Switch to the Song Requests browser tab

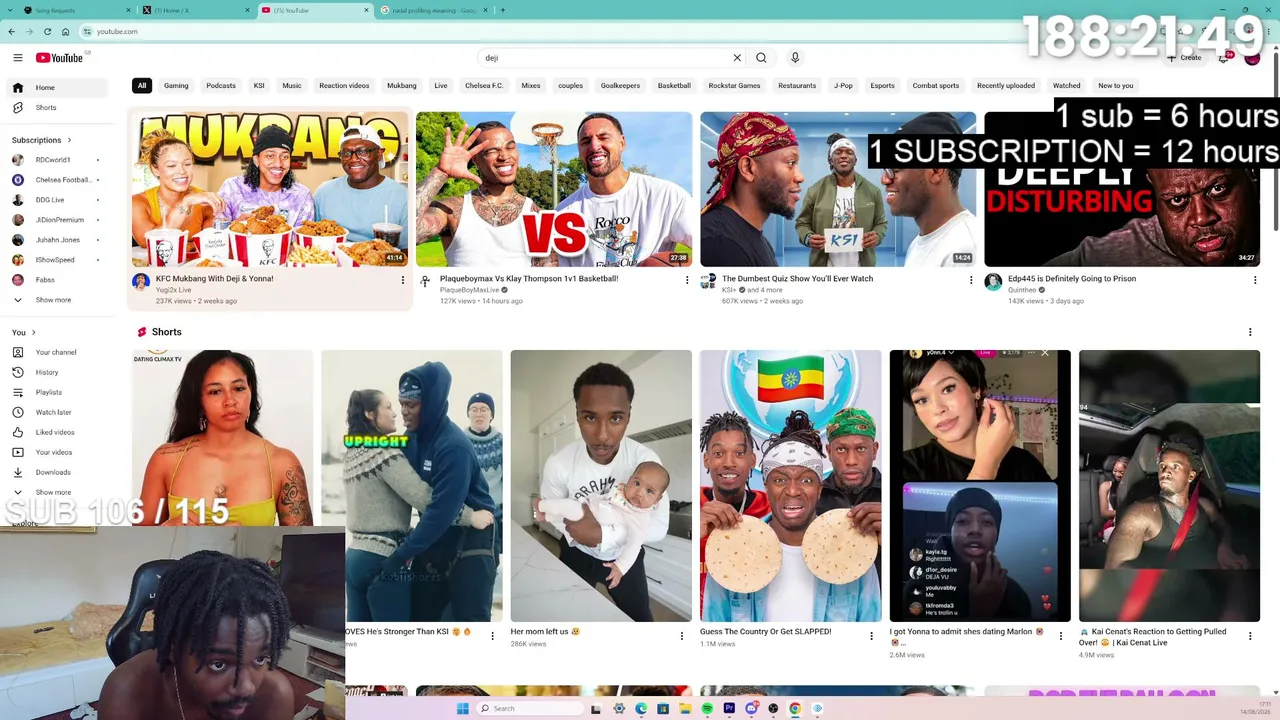pyautogui.click(x=78, y=10)
